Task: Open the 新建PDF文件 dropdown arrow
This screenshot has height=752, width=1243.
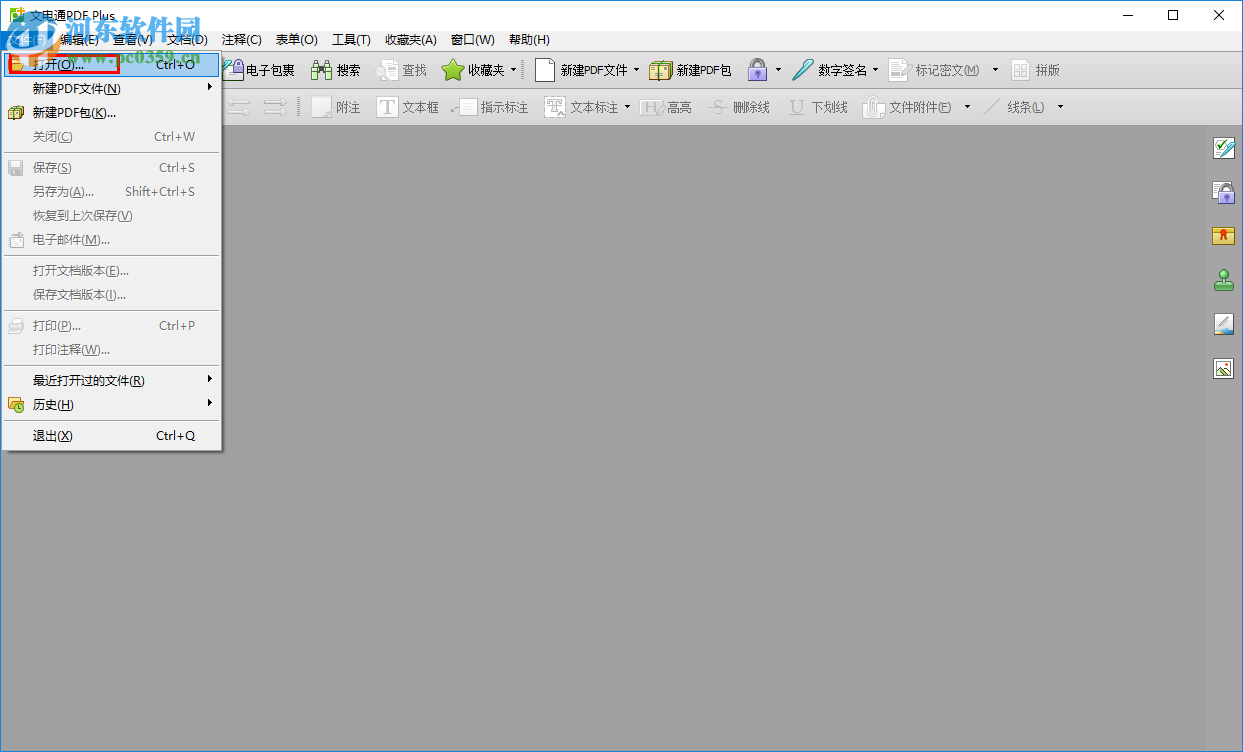Action: click(x=635, y=69)
